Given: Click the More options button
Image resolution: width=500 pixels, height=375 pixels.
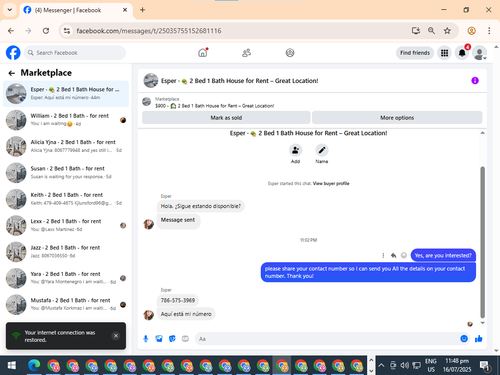Looking at the screenshot, I should (397, 118).
